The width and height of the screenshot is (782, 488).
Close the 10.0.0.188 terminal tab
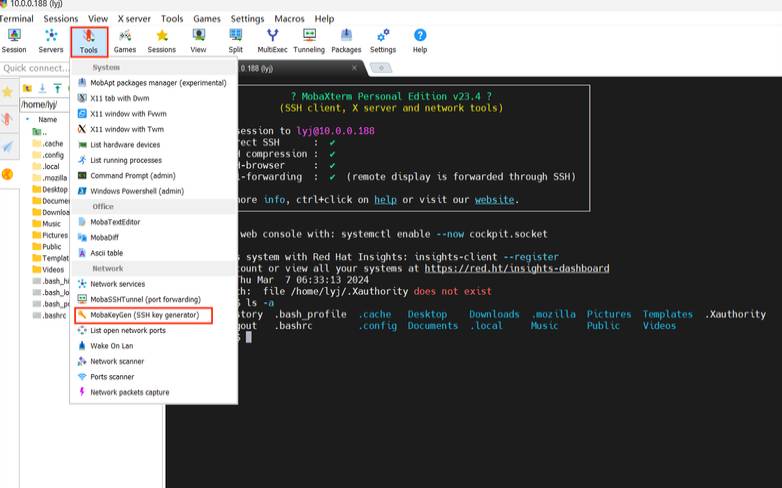click(x=354, y=68)
